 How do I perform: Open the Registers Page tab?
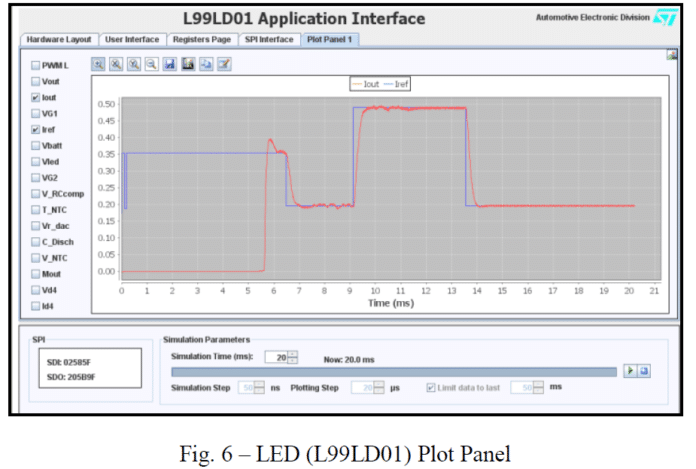pos(202,39)
